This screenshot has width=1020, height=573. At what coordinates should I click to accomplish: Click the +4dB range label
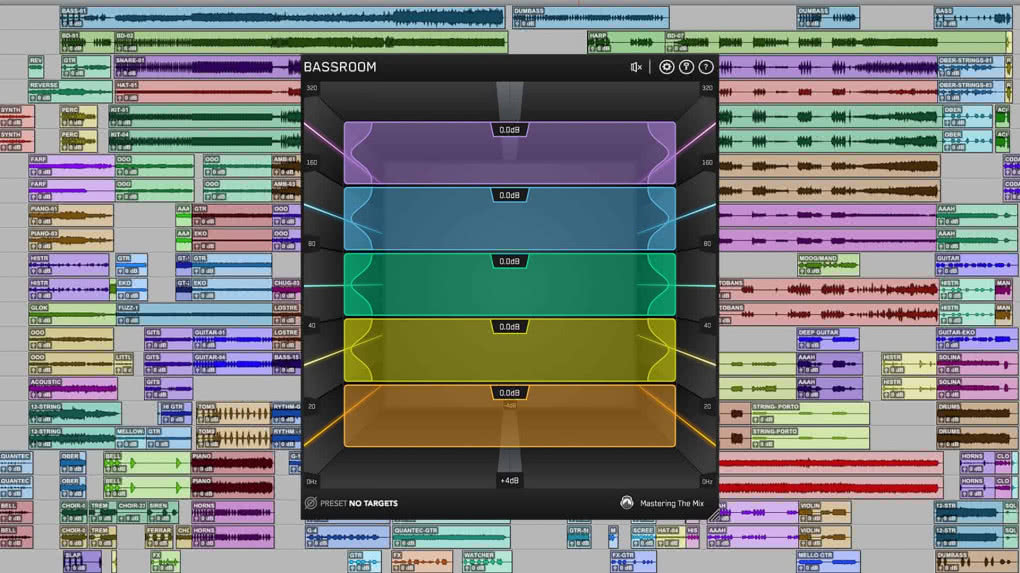(509, 480)
